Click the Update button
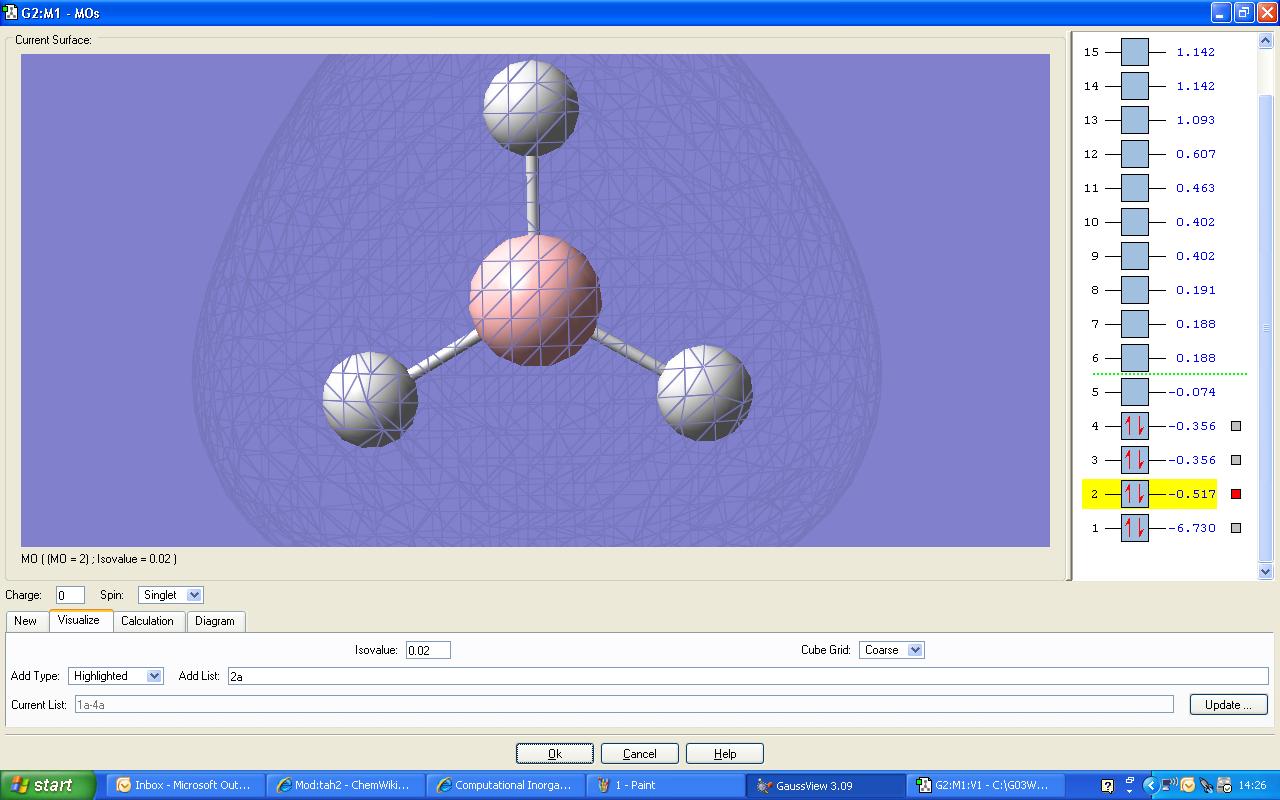 click(1228, 705)
